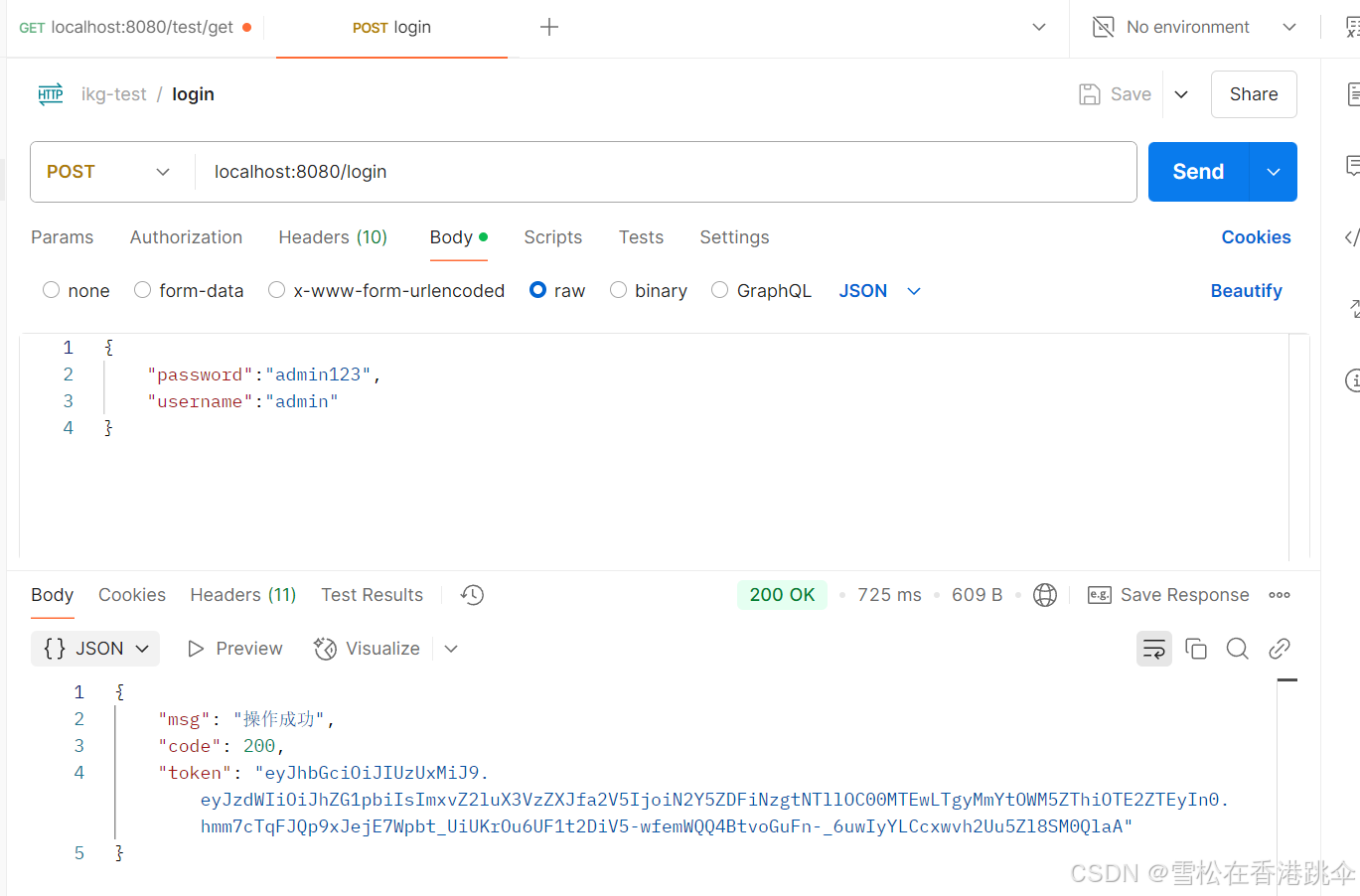This screenshot has height=896, width=1360.
Task: Open info icon in right sidebar
Action: 1353,379
